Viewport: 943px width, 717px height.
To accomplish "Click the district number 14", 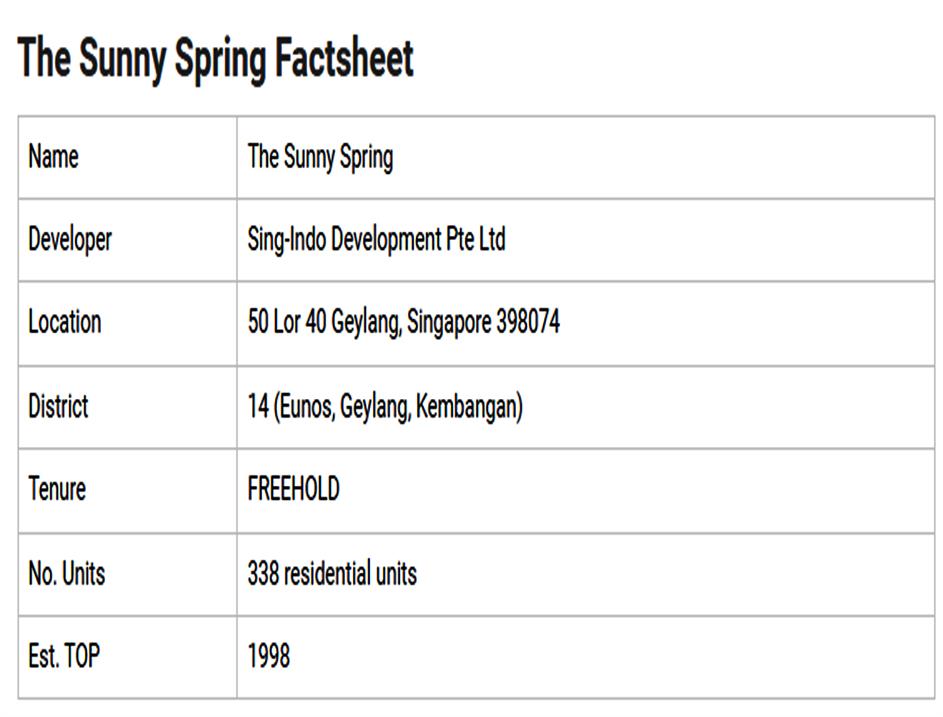I will pyautogui.click(x=257, y=407).
